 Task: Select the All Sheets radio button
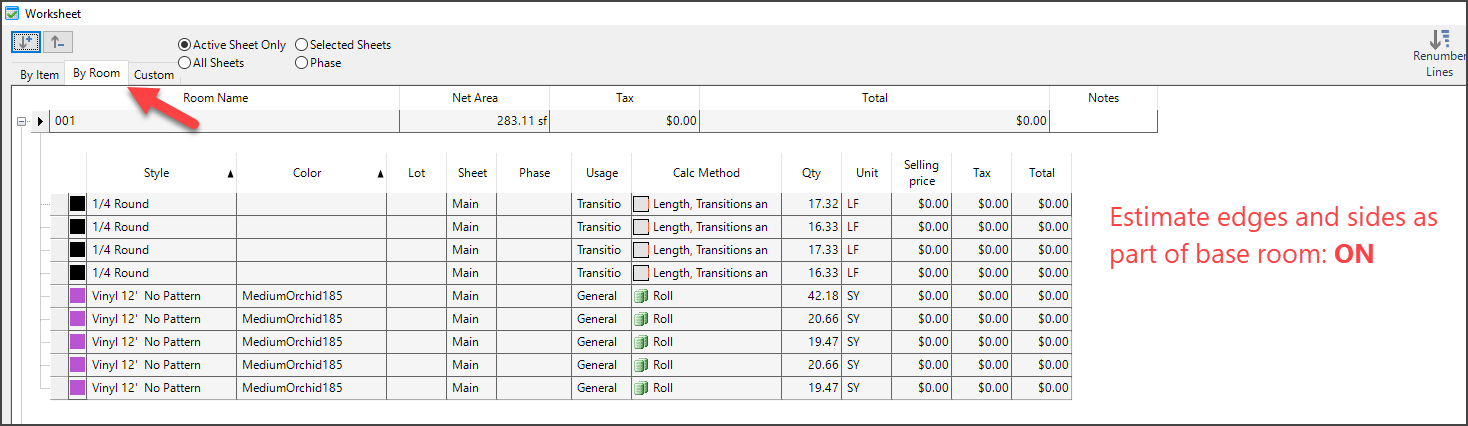coord(184,63)
